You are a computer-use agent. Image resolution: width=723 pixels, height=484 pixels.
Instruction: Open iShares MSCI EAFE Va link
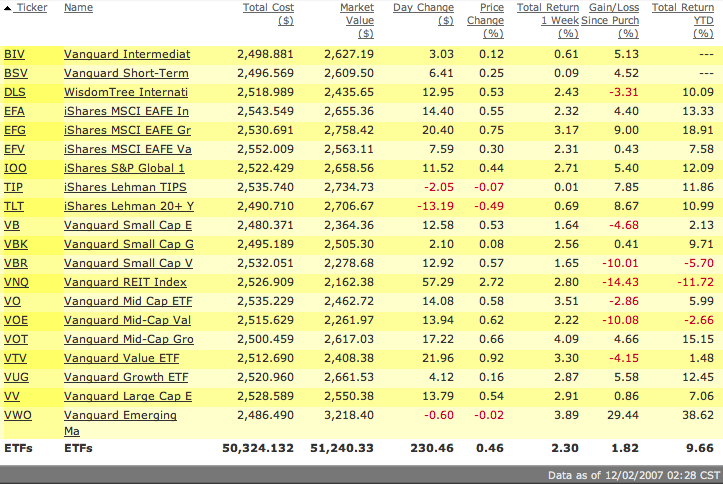[128, 149]
